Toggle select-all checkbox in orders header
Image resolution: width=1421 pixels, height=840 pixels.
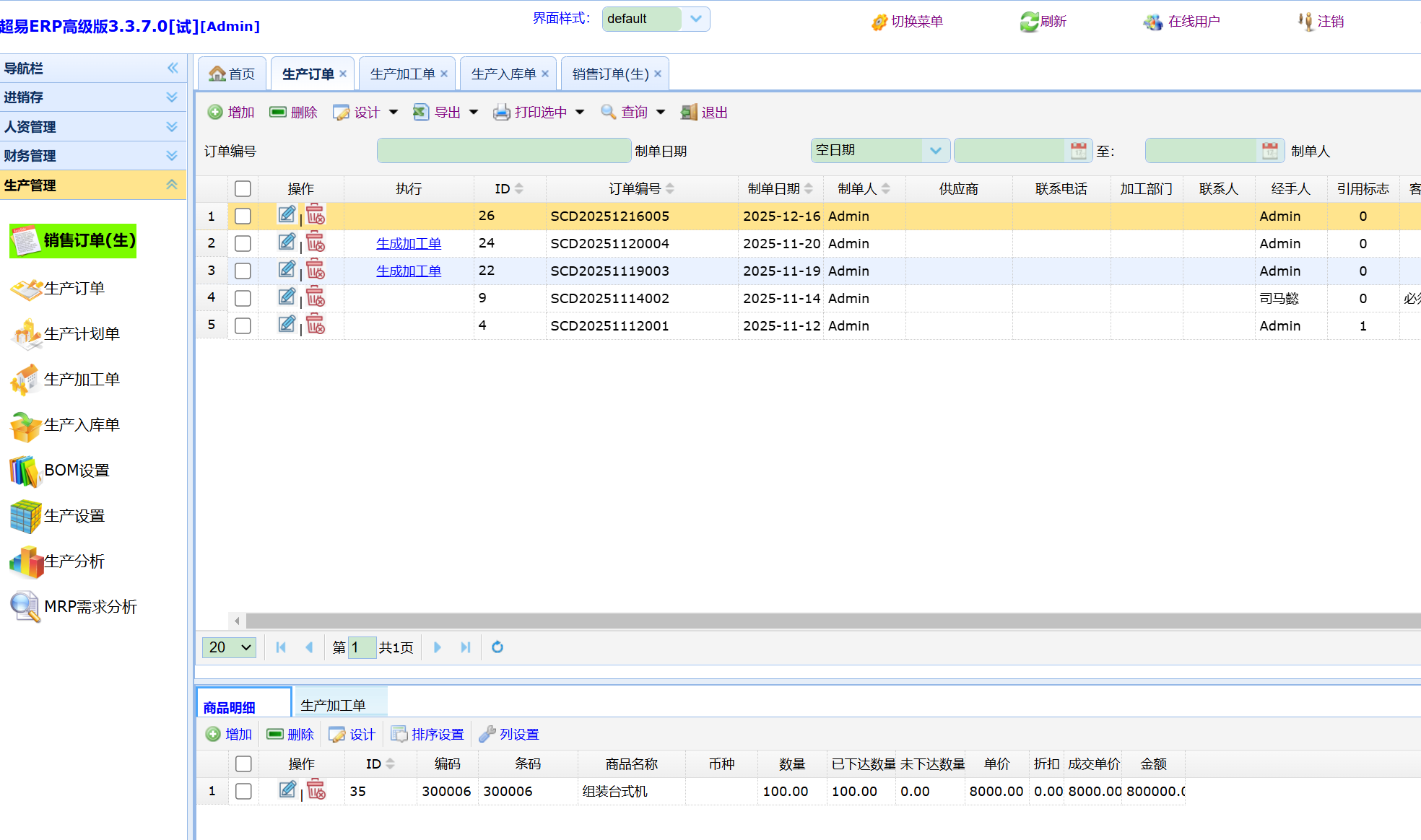(x=243, y=188)
